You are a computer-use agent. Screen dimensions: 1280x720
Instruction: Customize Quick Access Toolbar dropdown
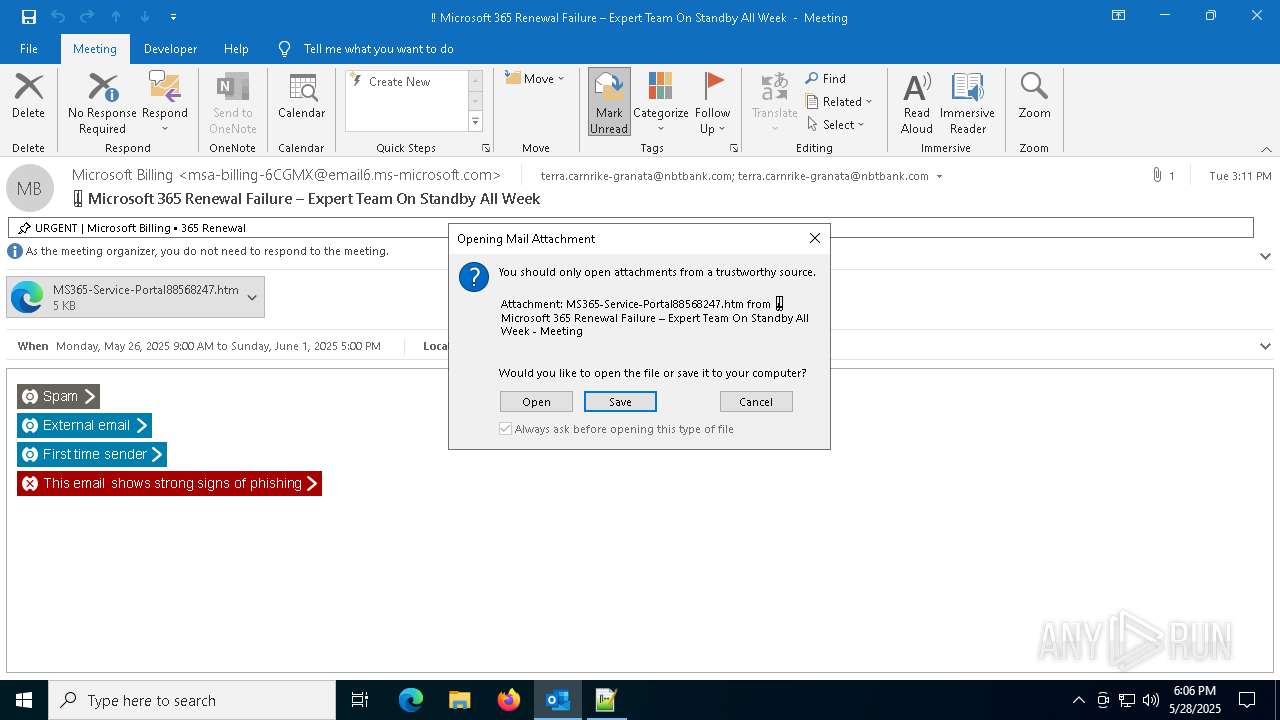[174, 17]
